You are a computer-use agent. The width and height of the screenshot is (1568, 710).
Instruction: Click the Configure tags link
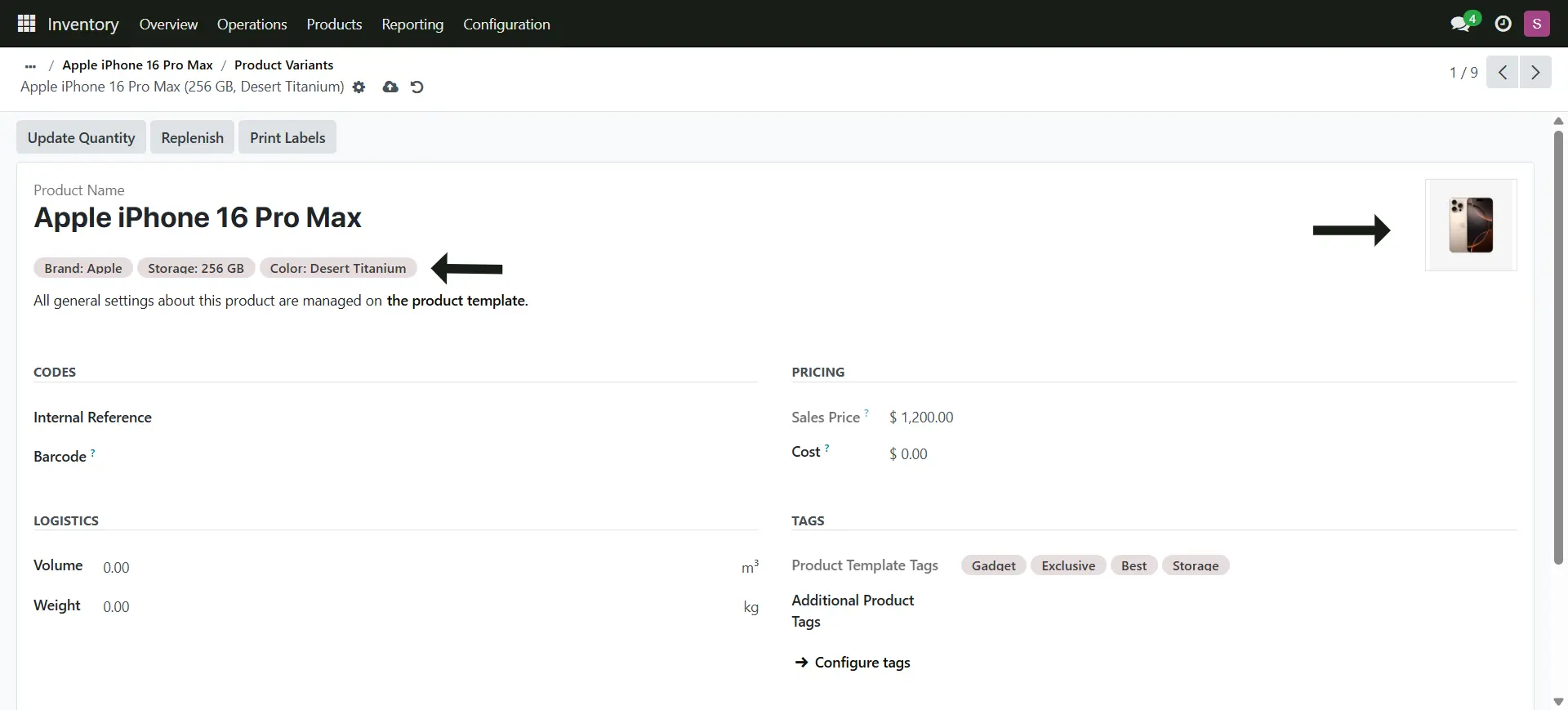click(x=862, y=663)
